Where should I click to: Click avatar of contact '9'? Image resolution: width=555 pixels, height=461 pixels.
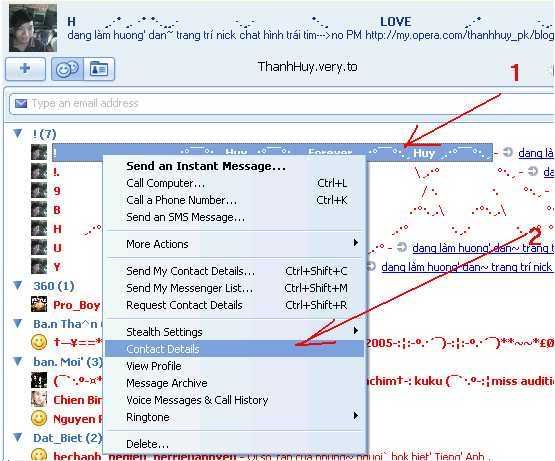(39, 190)
